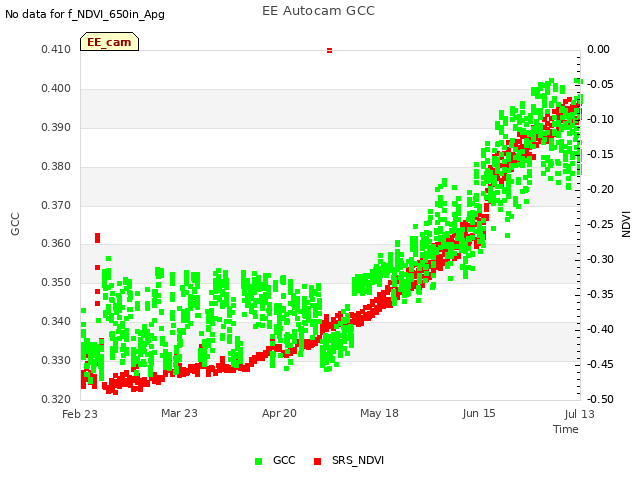Click the -0.45 right axis value

(600, 364)
